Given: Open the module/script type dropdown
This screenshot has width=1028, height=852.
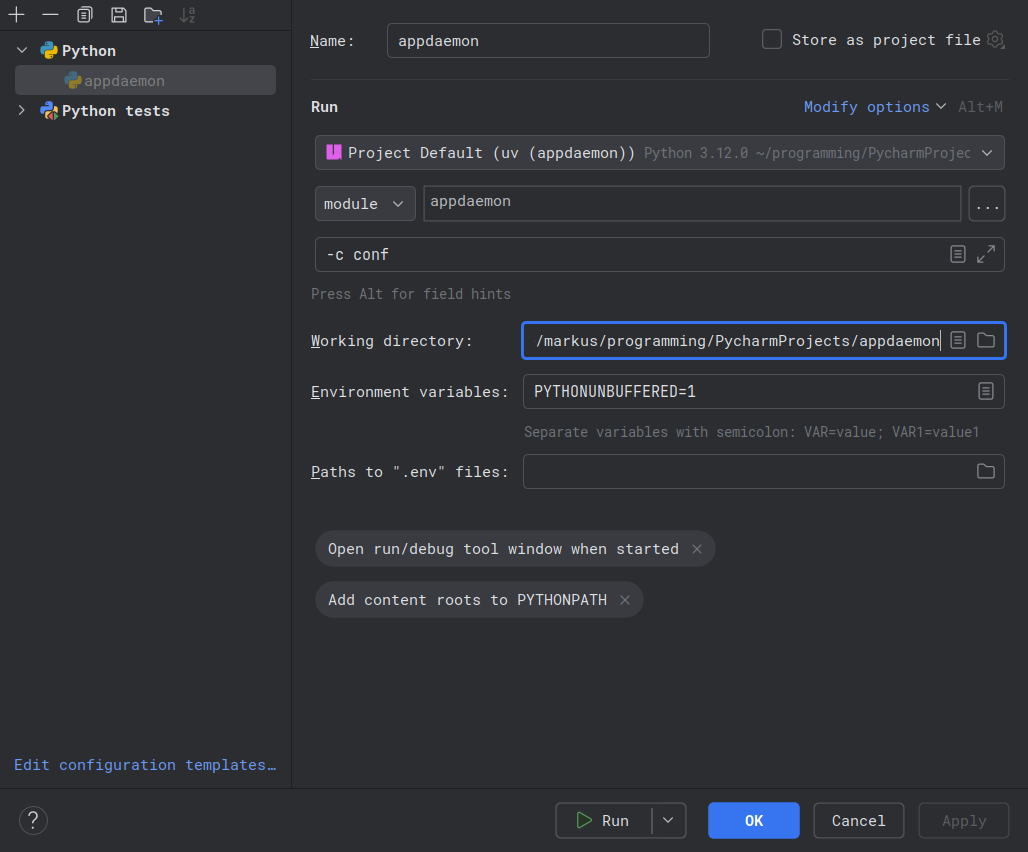Looking at the screenshot, I should pyautogui.click(x=365, y=204).
